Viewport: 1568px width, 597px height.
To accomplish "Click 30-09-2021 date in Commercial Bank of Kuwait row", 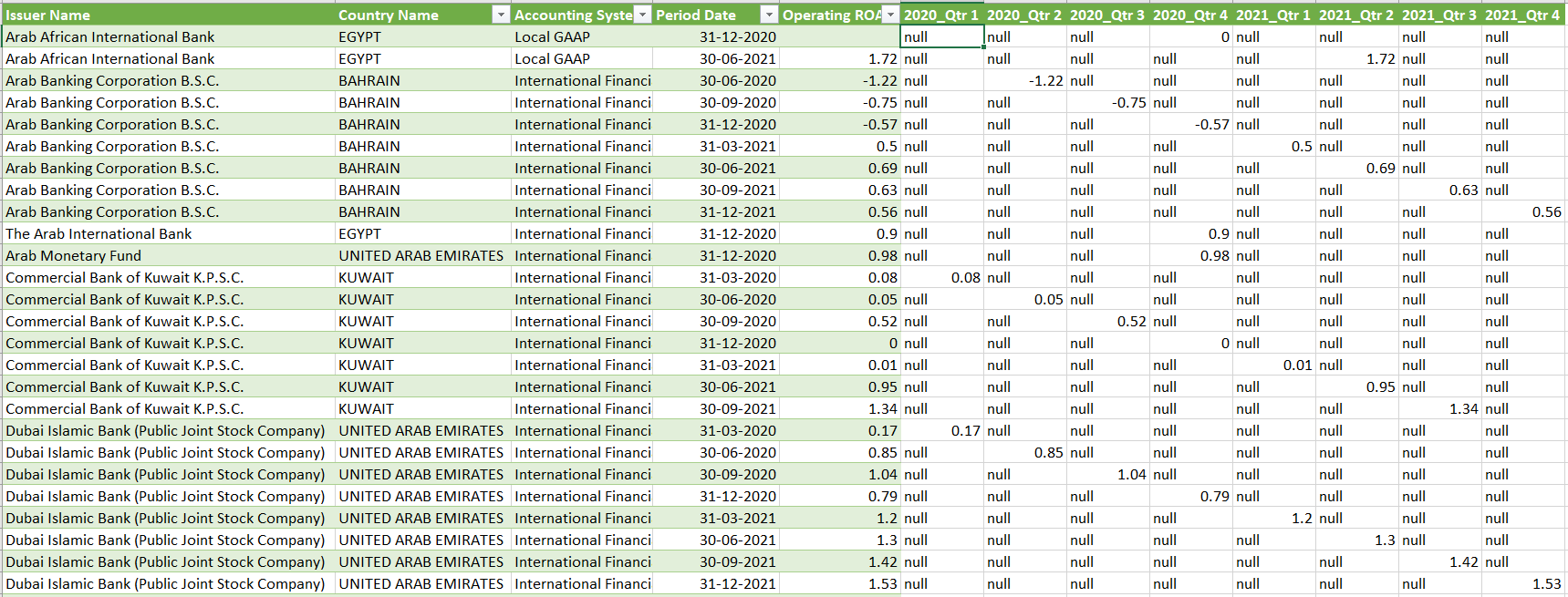I will click(x=716, y=408).
